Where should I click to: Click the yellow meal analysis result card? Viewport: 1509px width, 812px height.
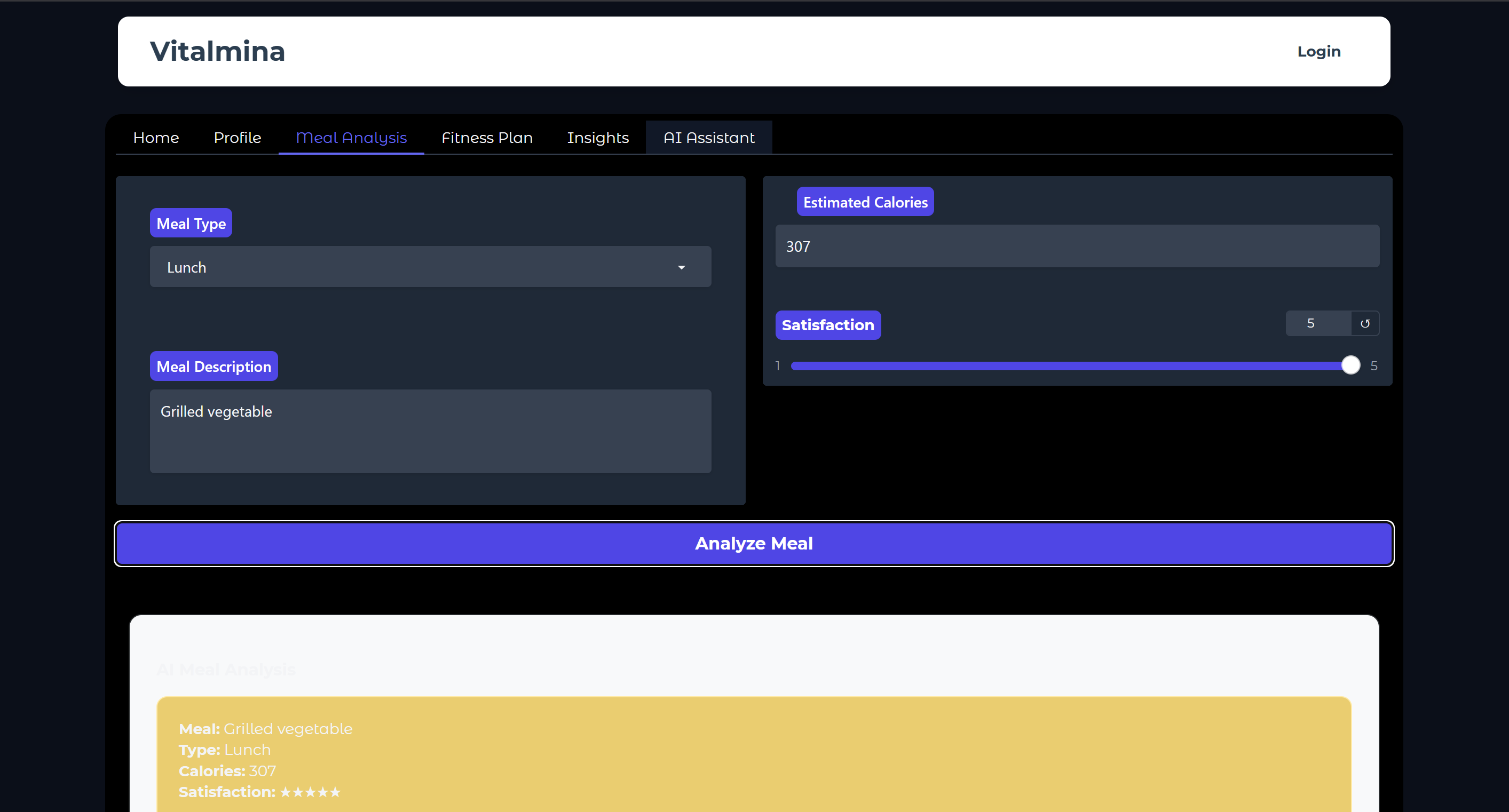pyautogui.click(x=753, y=755)
